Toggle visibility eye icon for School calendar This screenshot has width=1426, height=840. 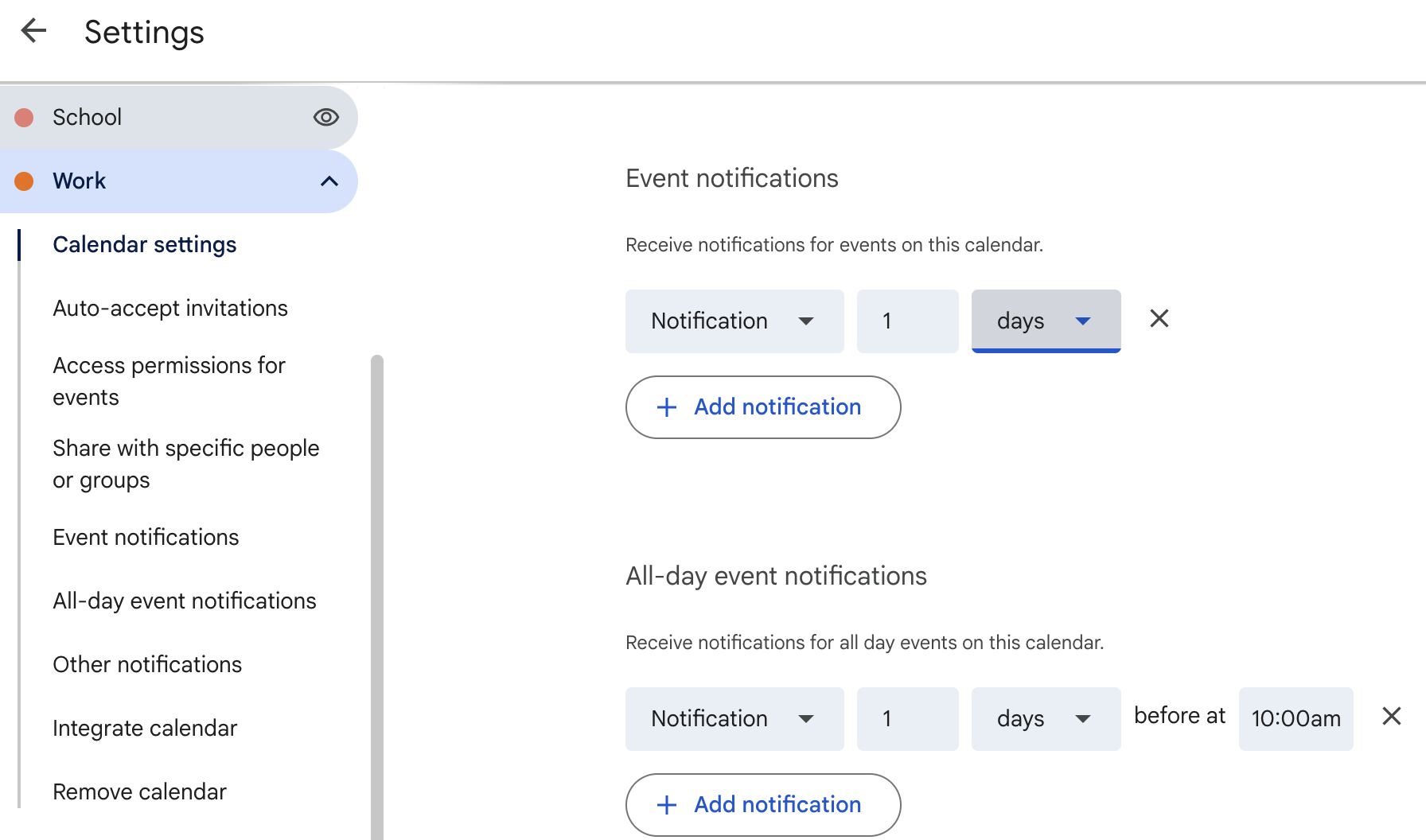(325, 118)
